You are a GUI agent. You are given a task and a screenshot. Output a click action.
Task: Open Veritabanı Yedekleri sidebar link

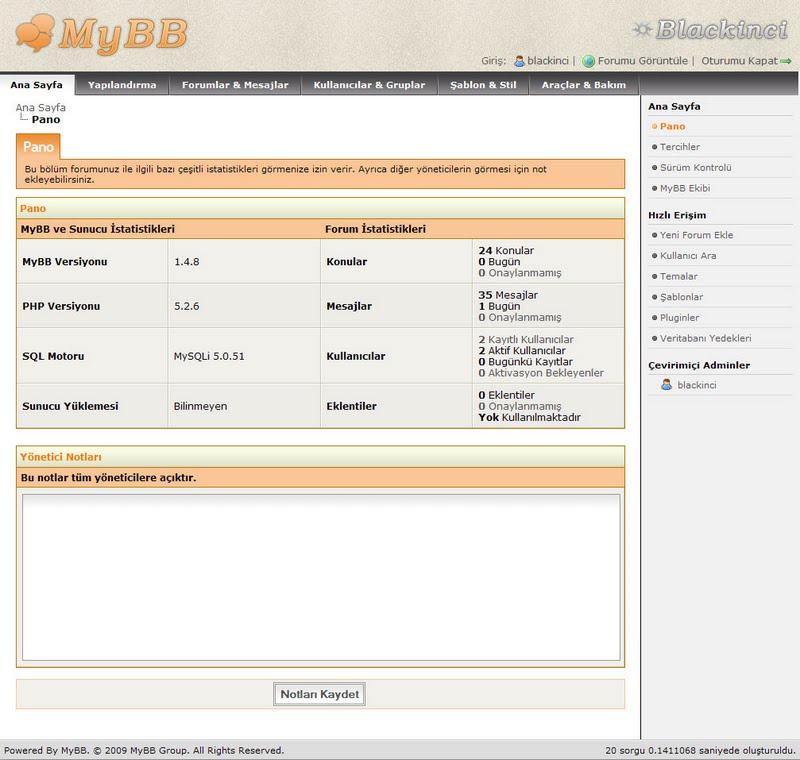click(x=705, y=338)
